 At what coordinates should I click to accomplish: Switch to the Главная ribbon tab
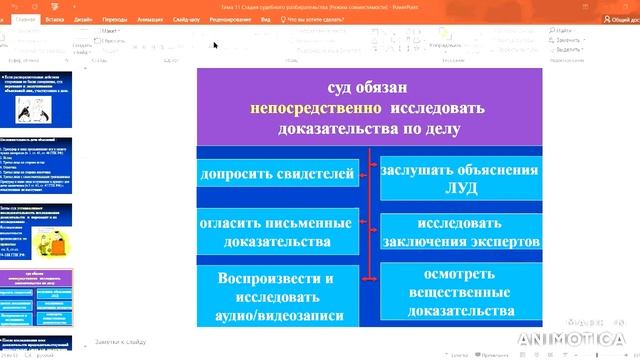pyautogui.click(x=25, y=19)
